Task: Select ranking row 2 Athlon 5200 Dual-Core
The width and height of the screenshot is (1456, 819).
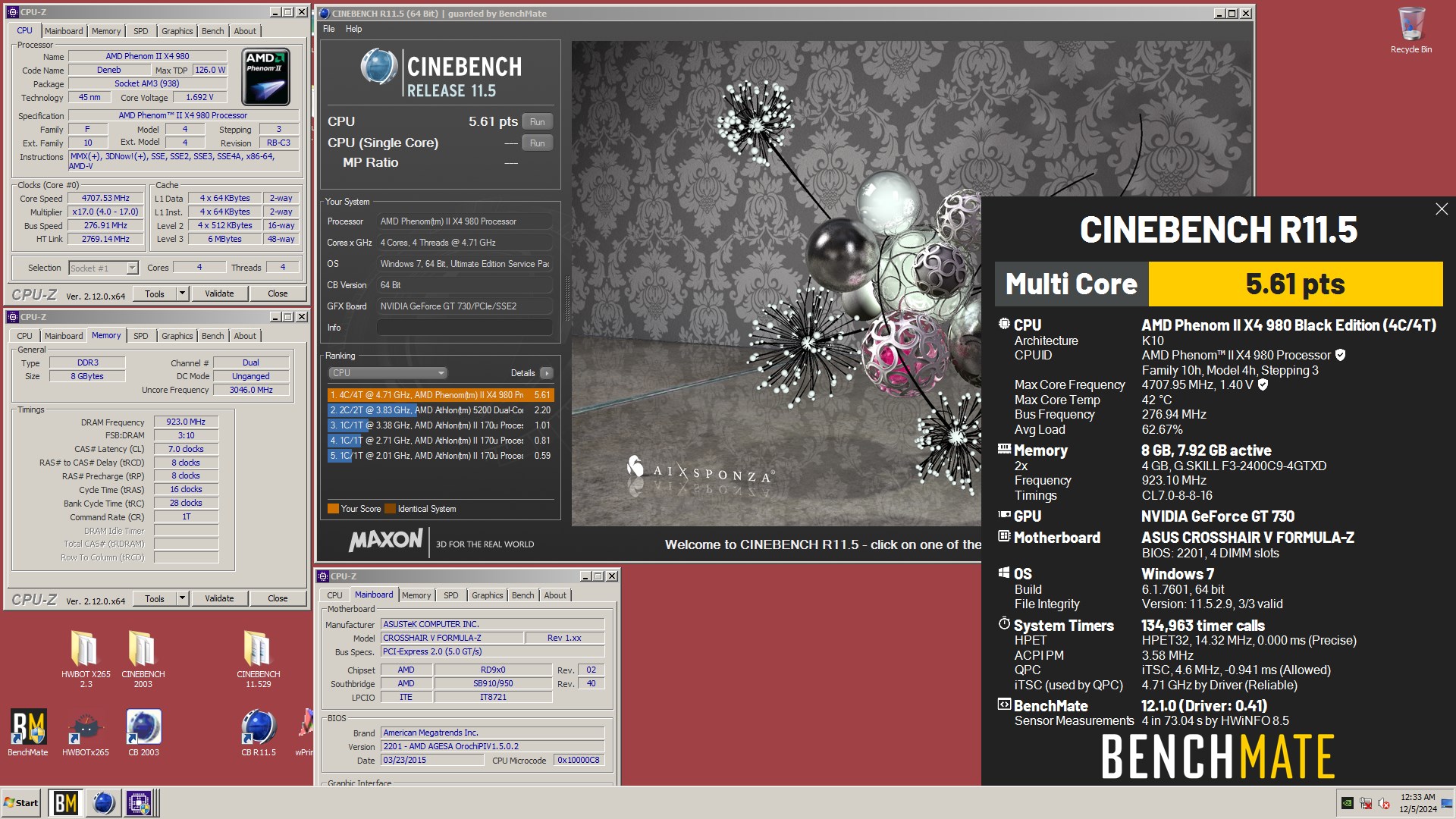Action: click(441, 410)
